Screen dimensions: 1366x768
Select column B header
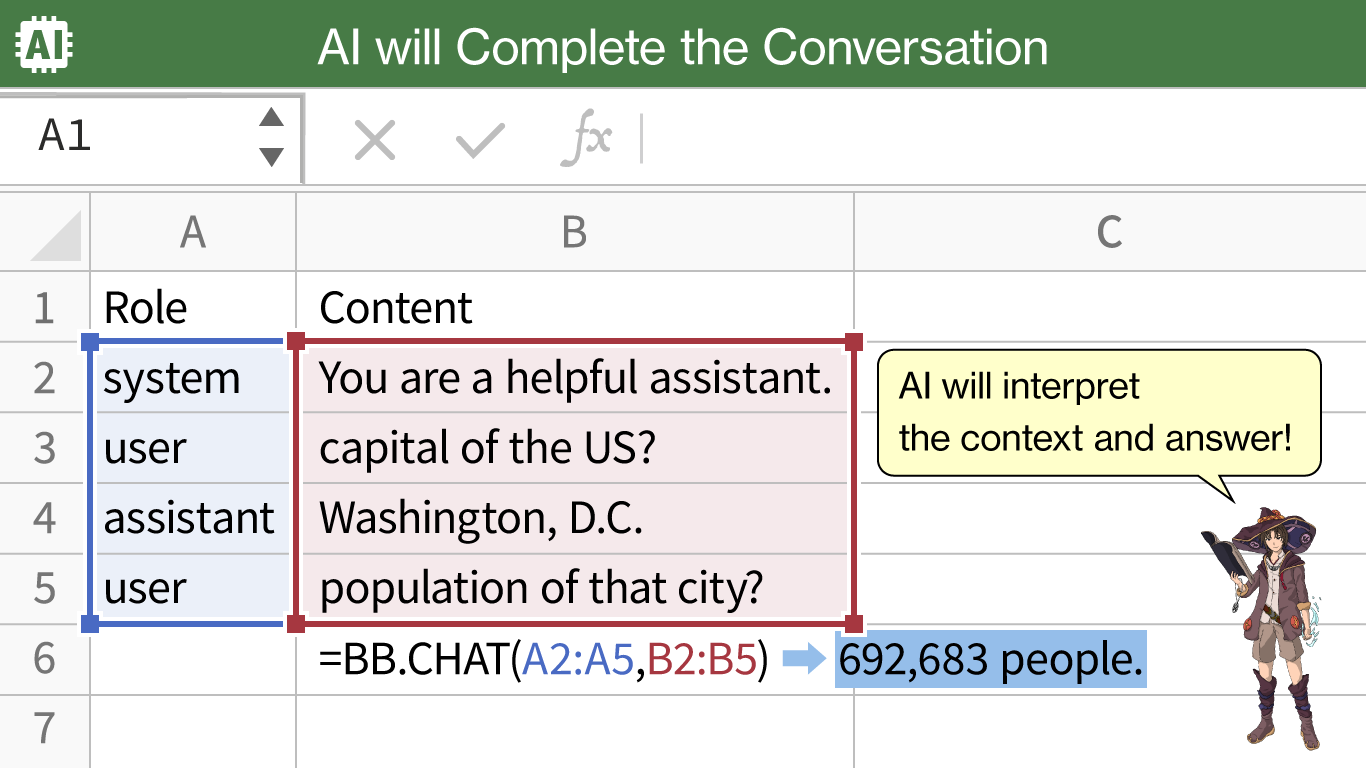[574, 232]
